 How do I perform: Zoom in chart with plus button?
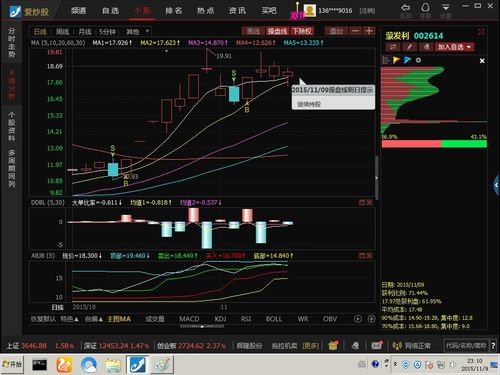coord(369,31)
